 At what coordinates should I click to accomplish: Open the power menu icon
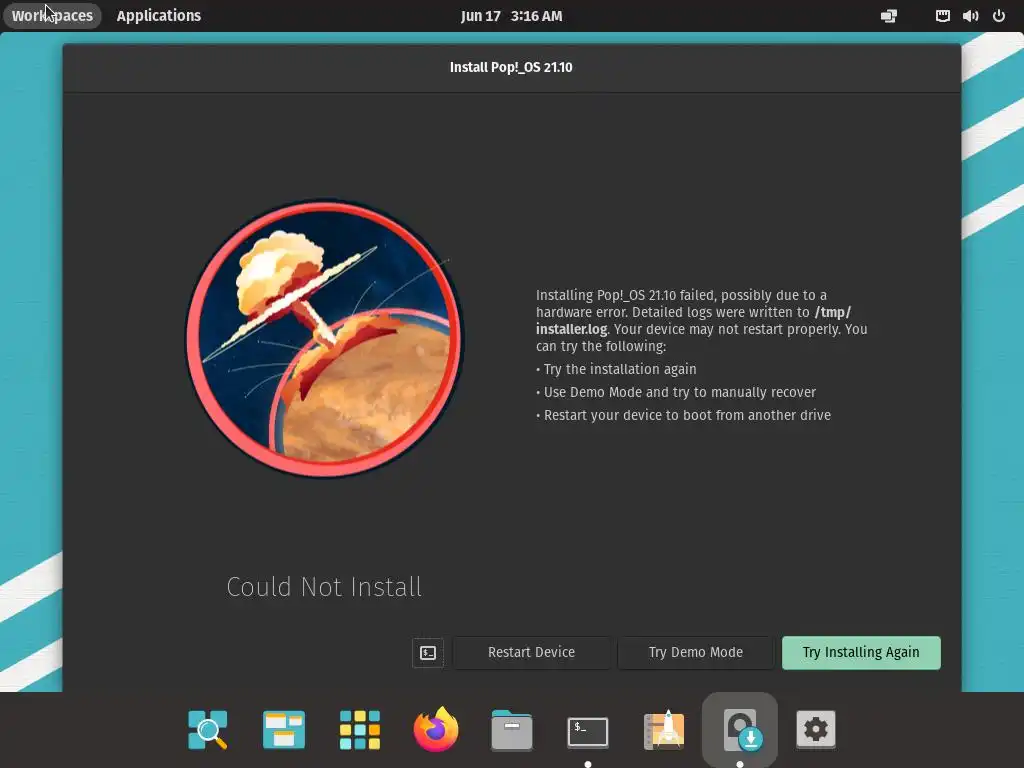coord(999,16)
